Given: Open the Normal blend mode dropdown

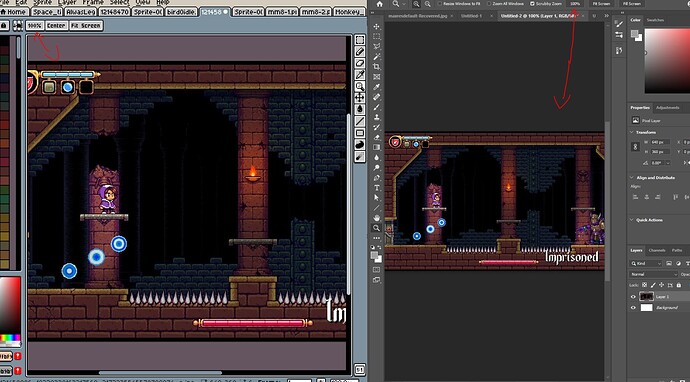Looking at the screenshot, I should 654,274.
